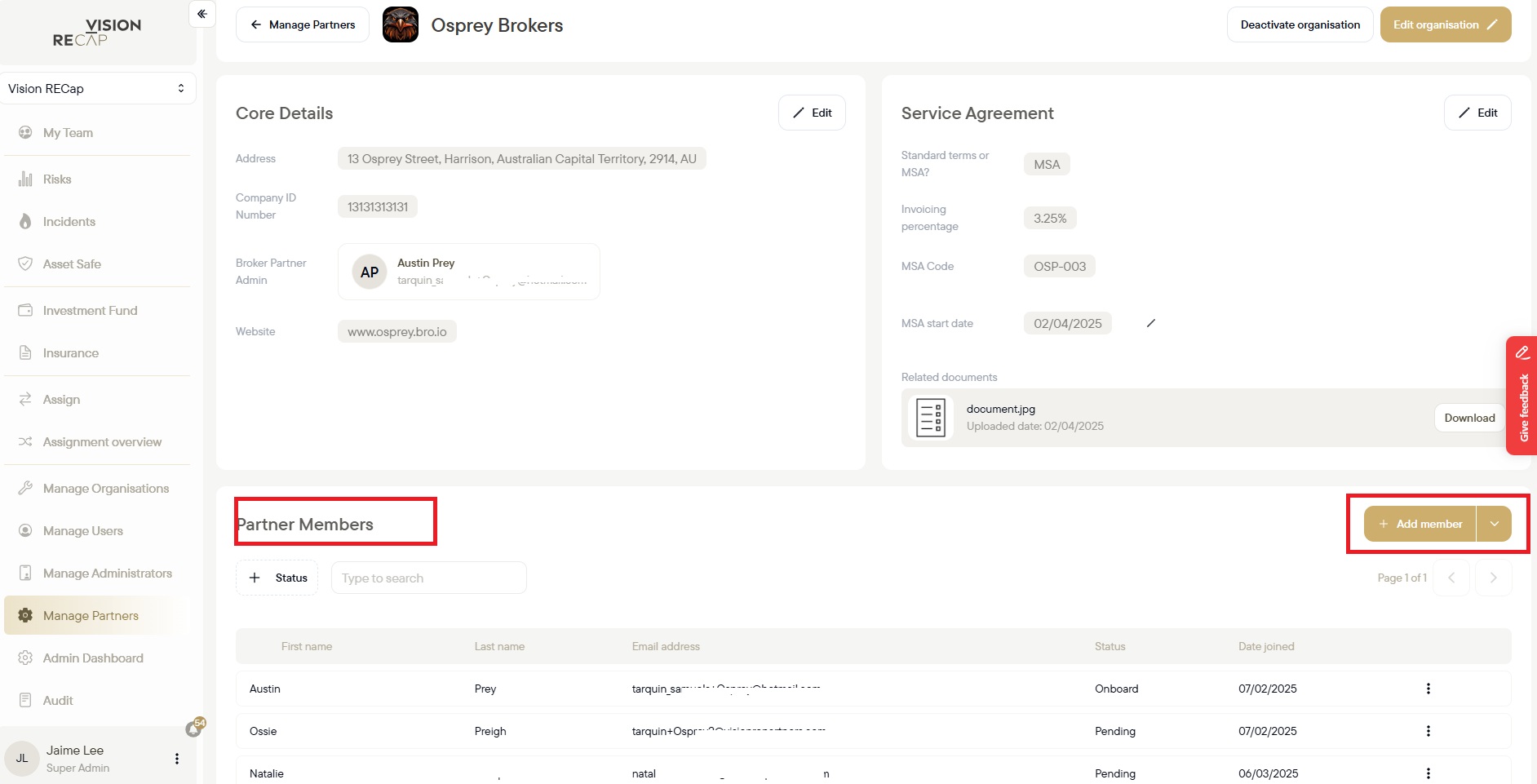Click the Incidents flame icon
1537x784 pixels.
pyautogui.click(x=25, y=221)
